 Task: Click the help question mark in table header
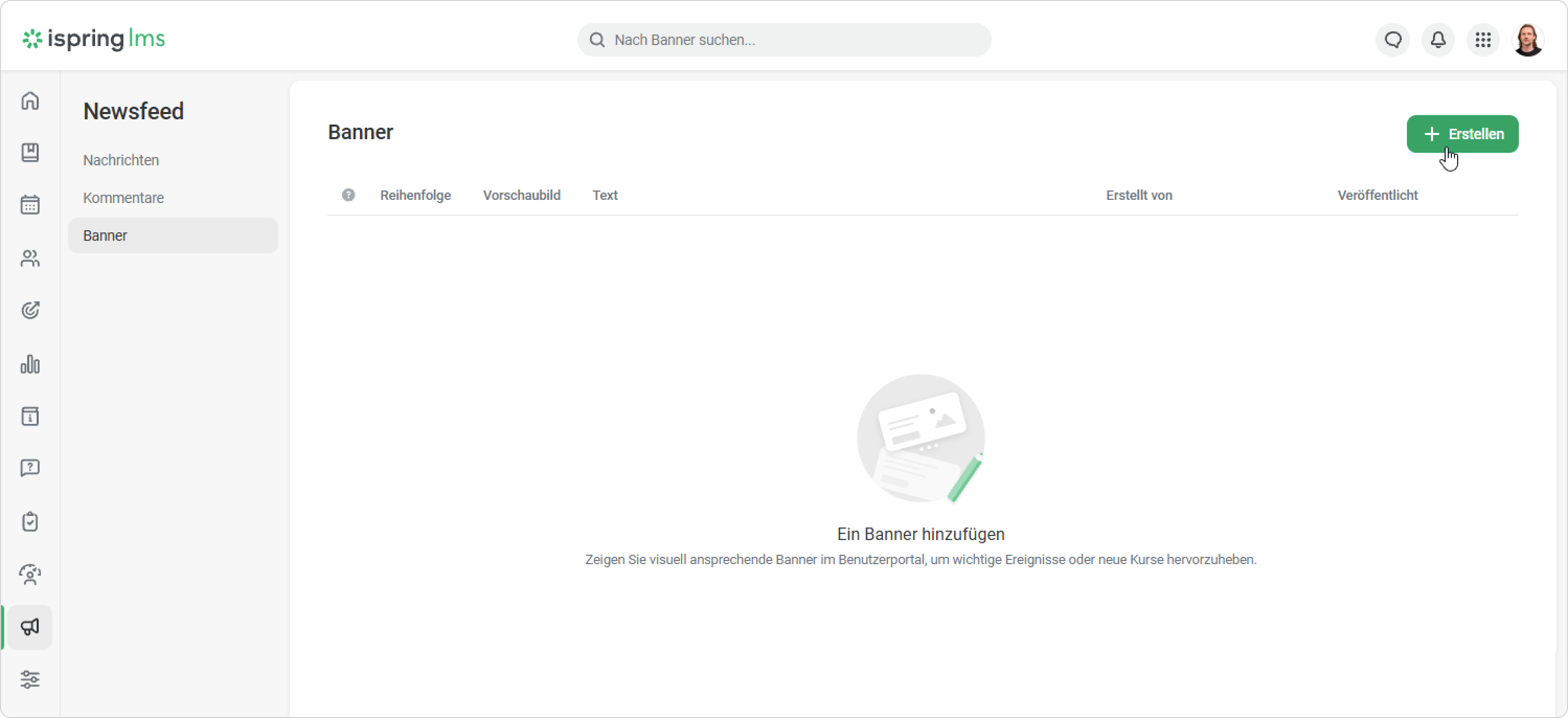[348, 195]
